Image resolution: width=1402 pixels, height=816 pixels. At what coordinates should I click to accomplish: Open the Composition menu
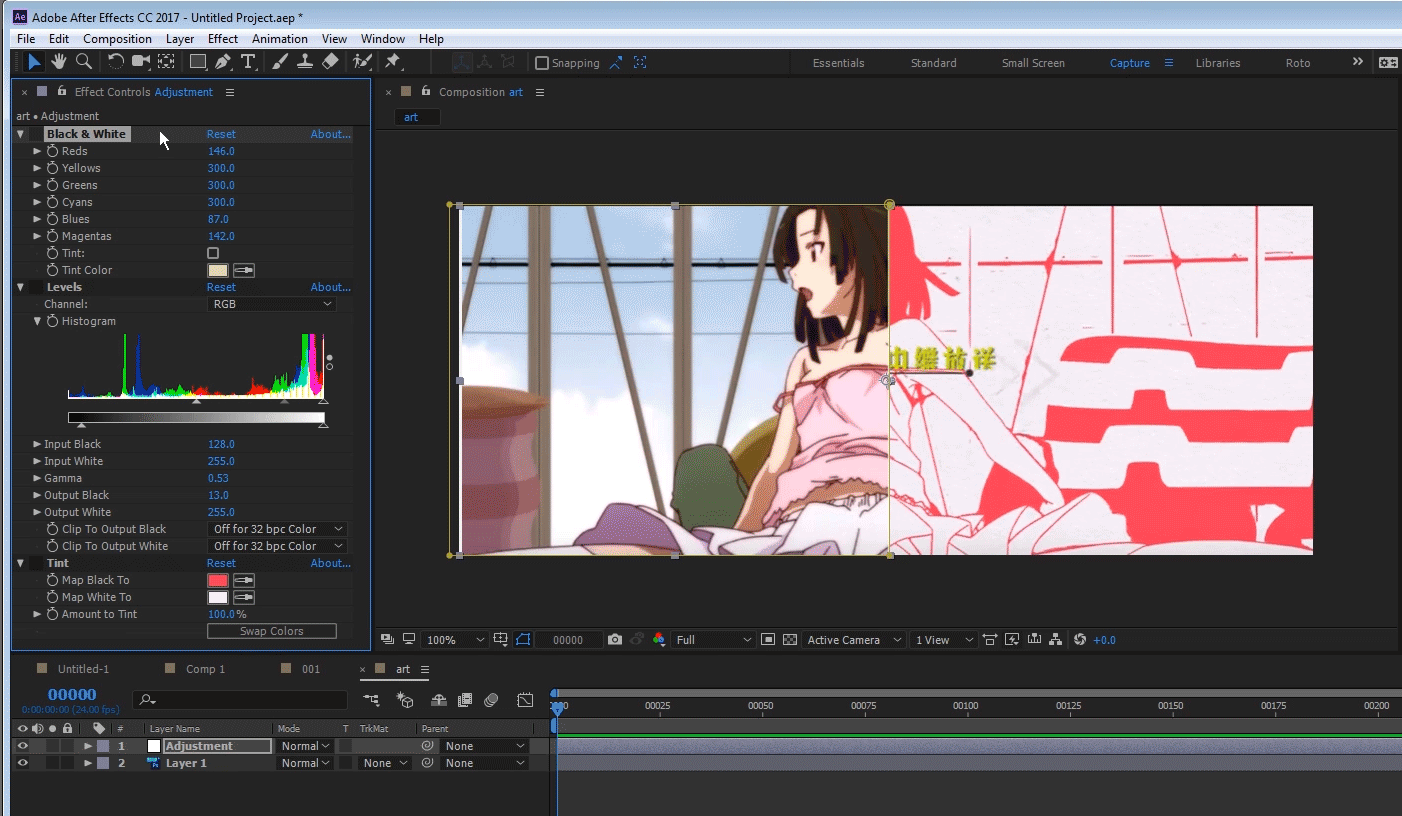(x=118, y=39)
